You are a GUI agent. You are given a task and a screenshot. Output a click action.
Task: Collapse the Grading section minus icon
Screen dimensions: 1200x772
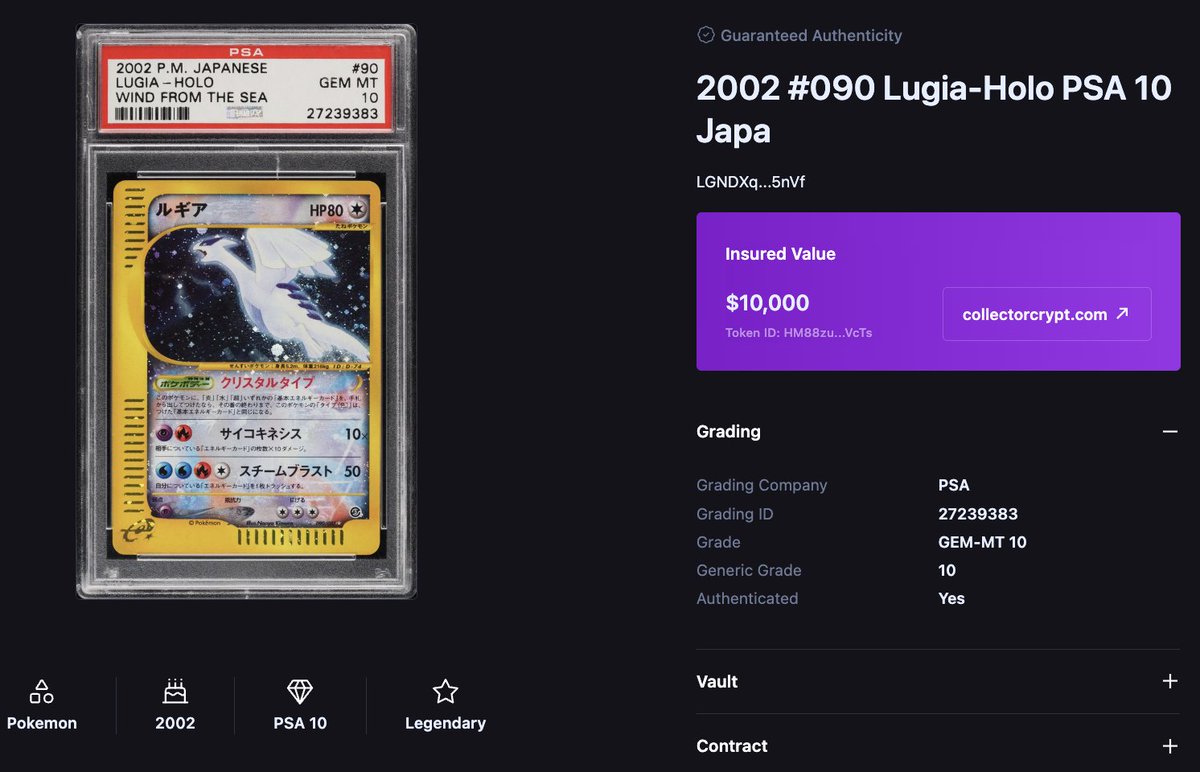coord(1170,432)
